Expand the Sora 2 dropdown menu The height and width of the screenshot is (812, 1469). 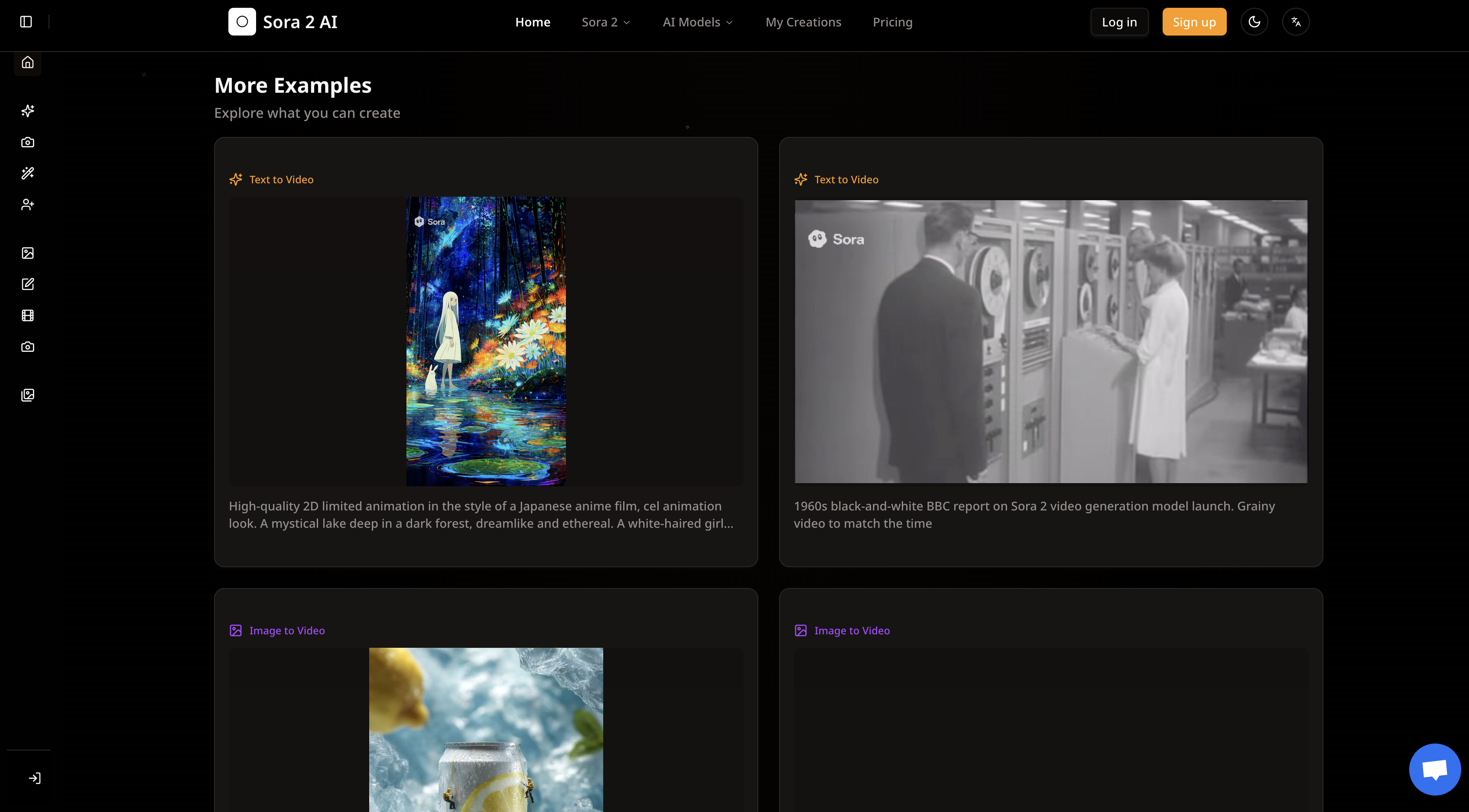point(606,22)
